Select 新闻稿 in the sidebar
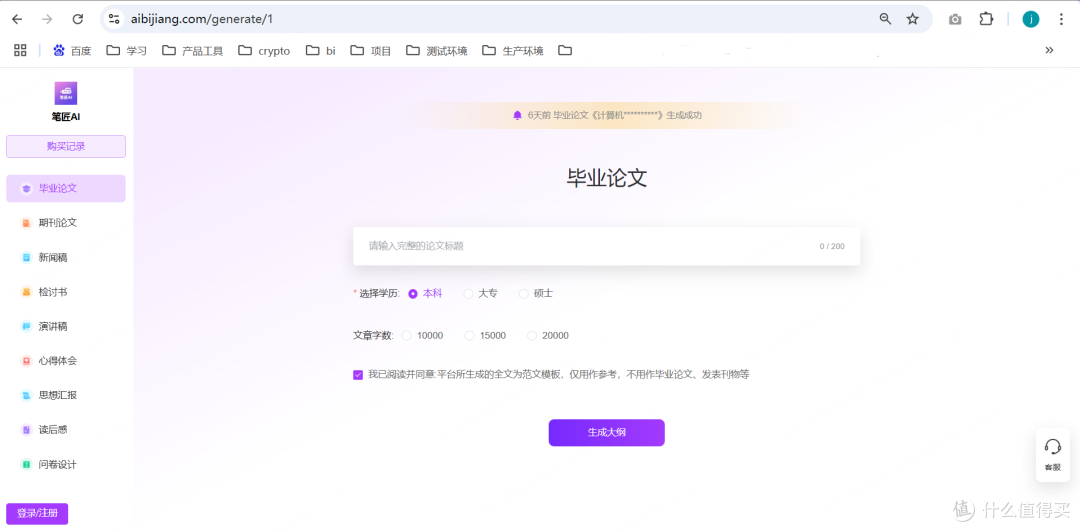The image size is (1080, 532). 66,257
